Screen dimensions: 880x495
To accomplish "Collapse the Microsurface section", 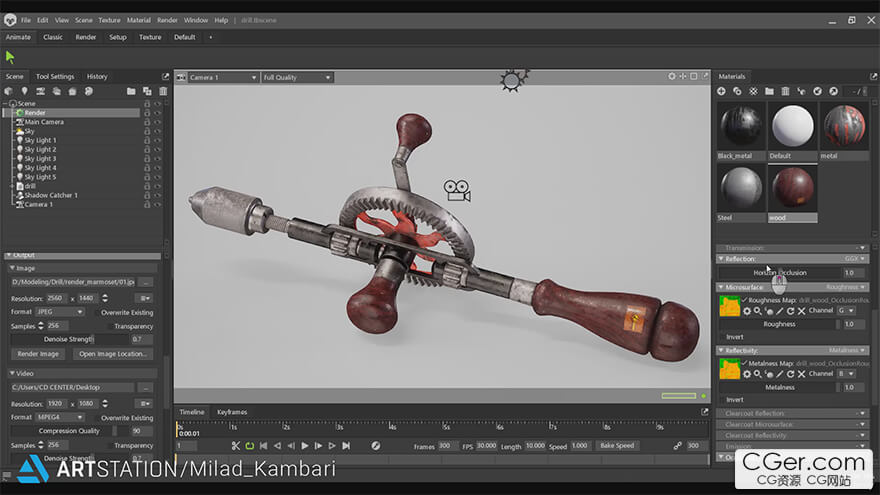I will (x=721, y=287).
